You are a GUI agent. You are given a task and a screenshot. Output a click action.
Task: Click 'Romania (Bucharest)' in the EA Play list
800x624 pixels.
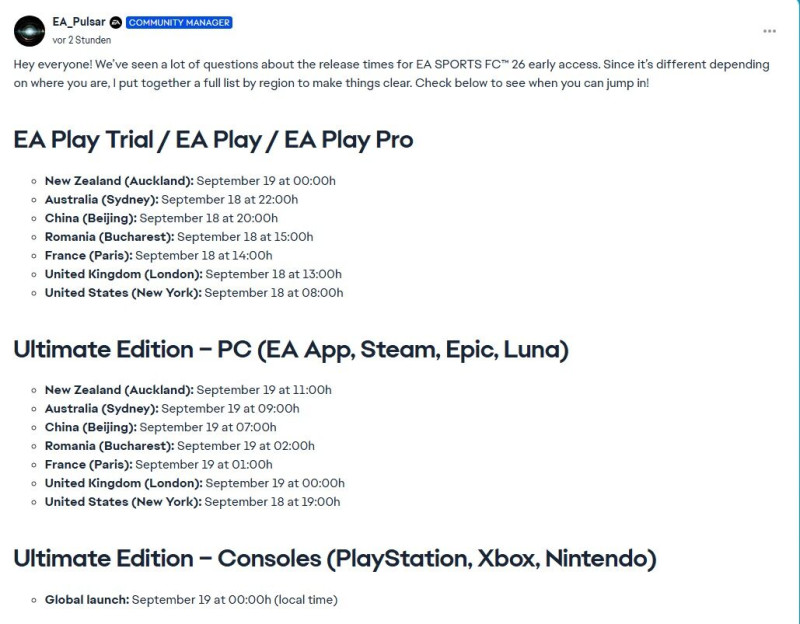click(109, 237)
